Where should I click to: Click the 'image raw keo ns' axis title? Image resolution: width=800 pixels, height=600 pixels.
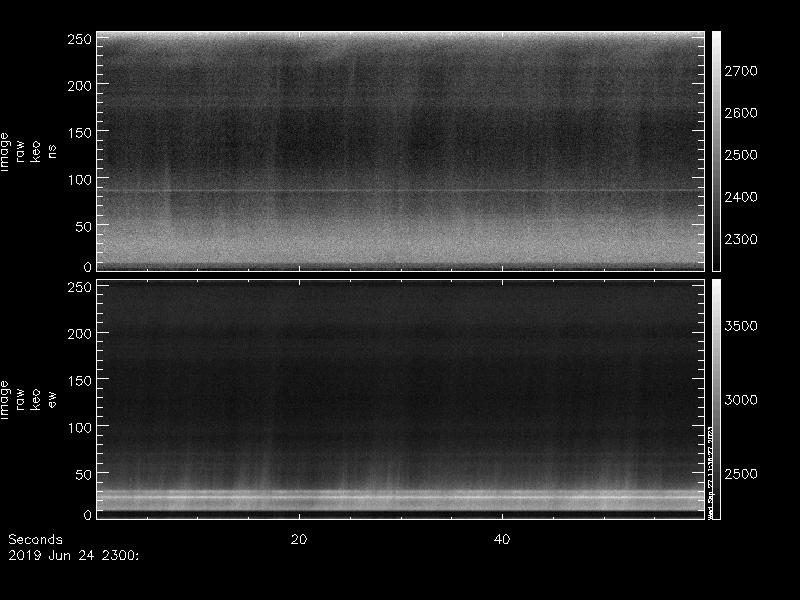(28, 152)
